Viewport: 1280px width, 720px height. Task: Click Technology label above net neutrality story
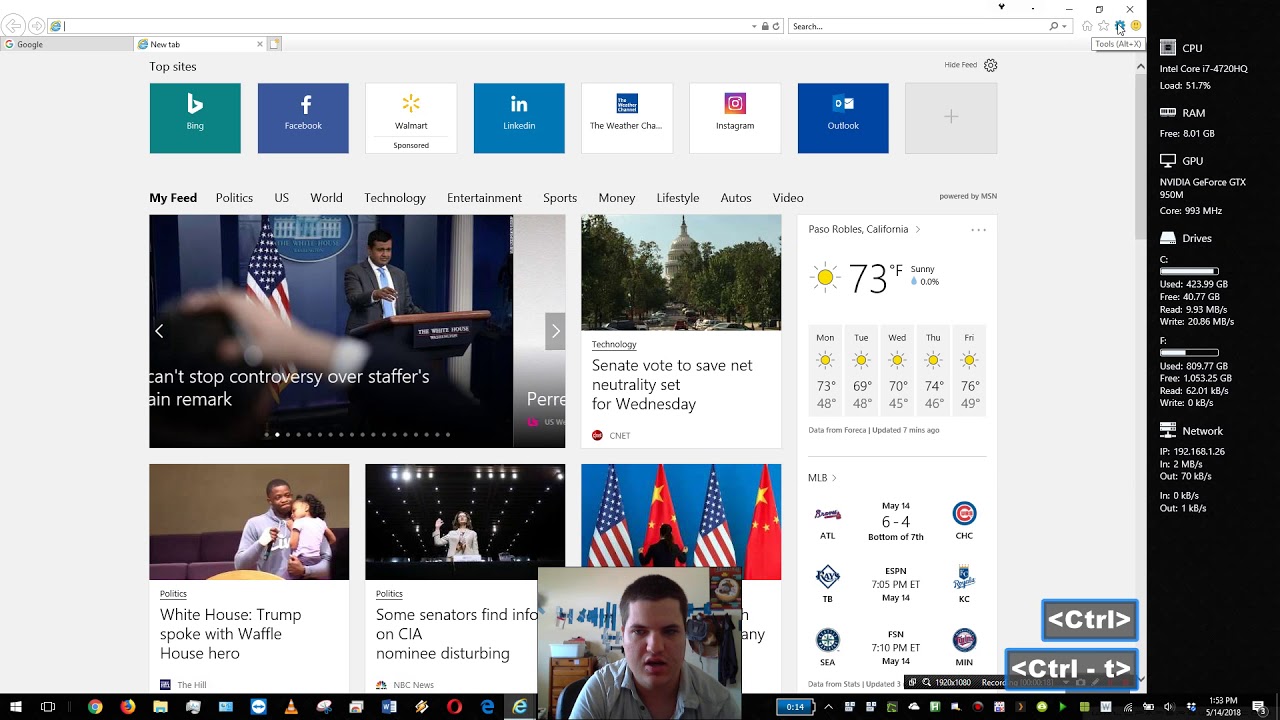tap(614, 344)
